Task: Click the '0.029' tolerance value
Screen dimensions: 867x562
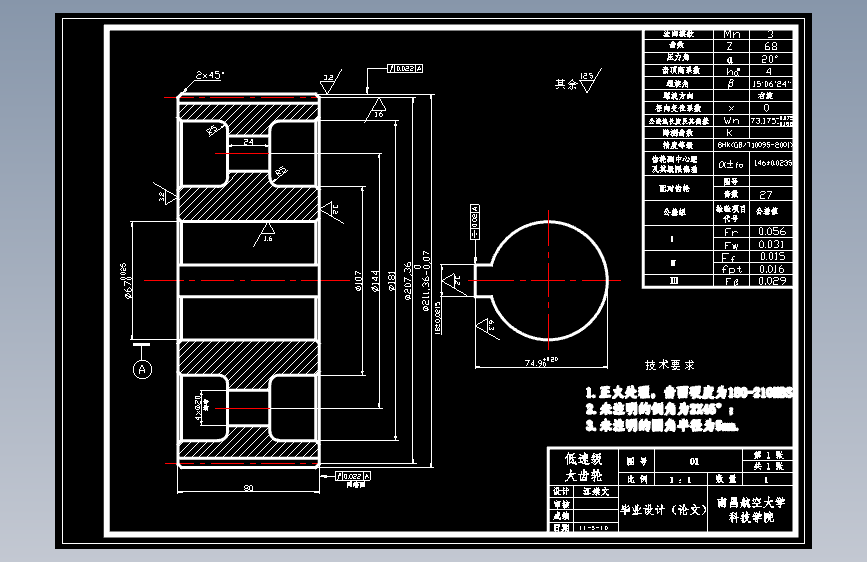Action: pyautogui.click(x=771, y=281)
